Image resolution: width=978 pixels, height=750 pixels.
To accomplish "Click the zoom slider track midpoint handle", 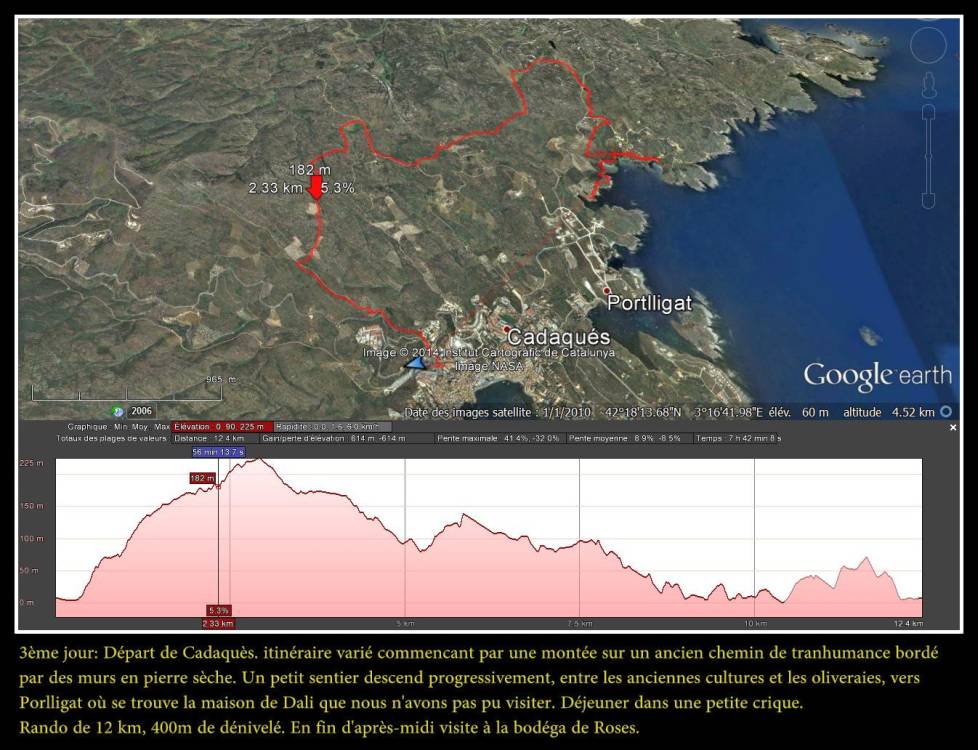I will pos(928,155).
